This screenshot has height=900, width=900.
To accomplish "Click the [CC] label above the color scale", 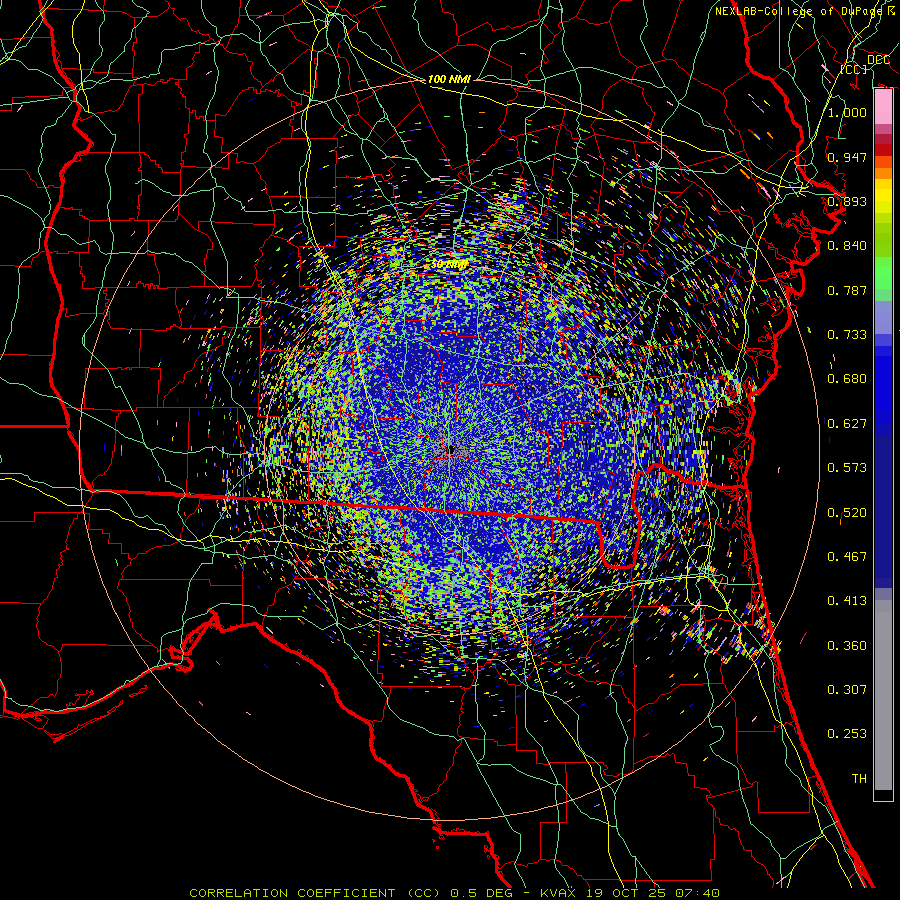I will pyautogui.click(x=854, y=69).
